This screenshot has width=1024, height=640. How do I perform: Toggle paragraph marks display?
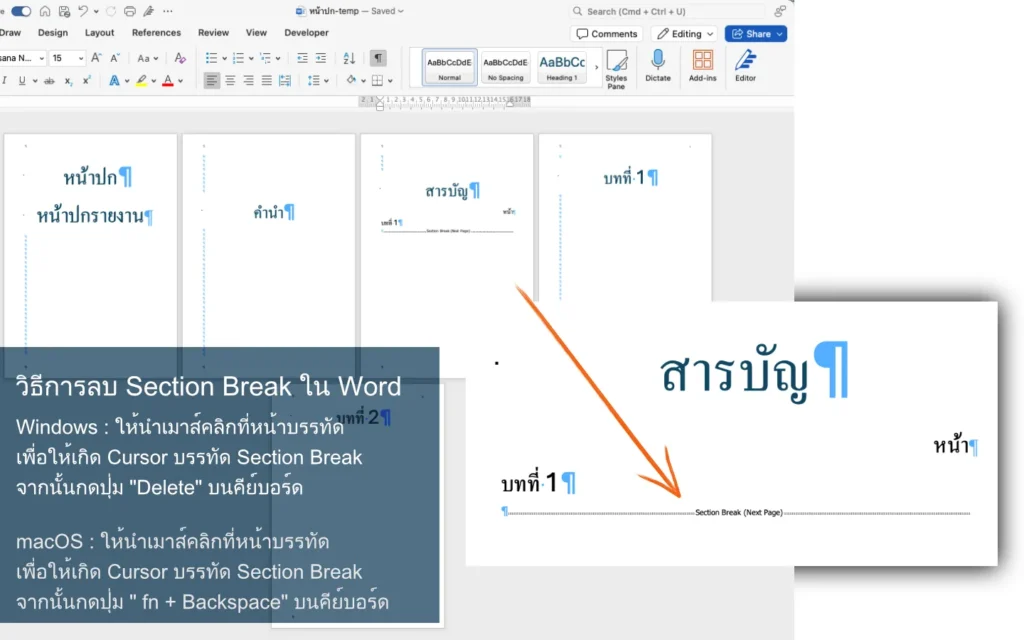[378, 58]
